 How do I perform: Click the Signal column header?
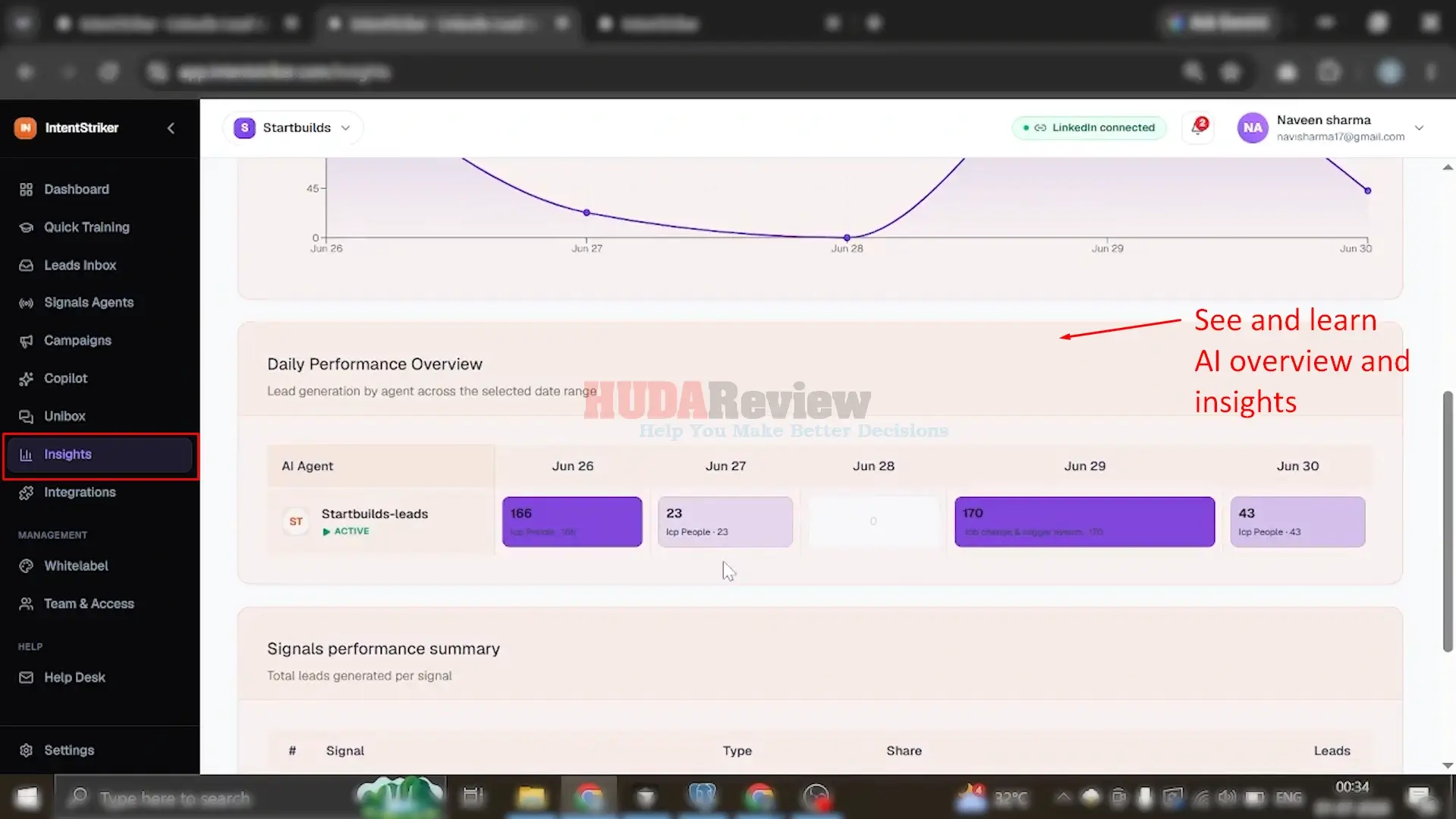345,751
